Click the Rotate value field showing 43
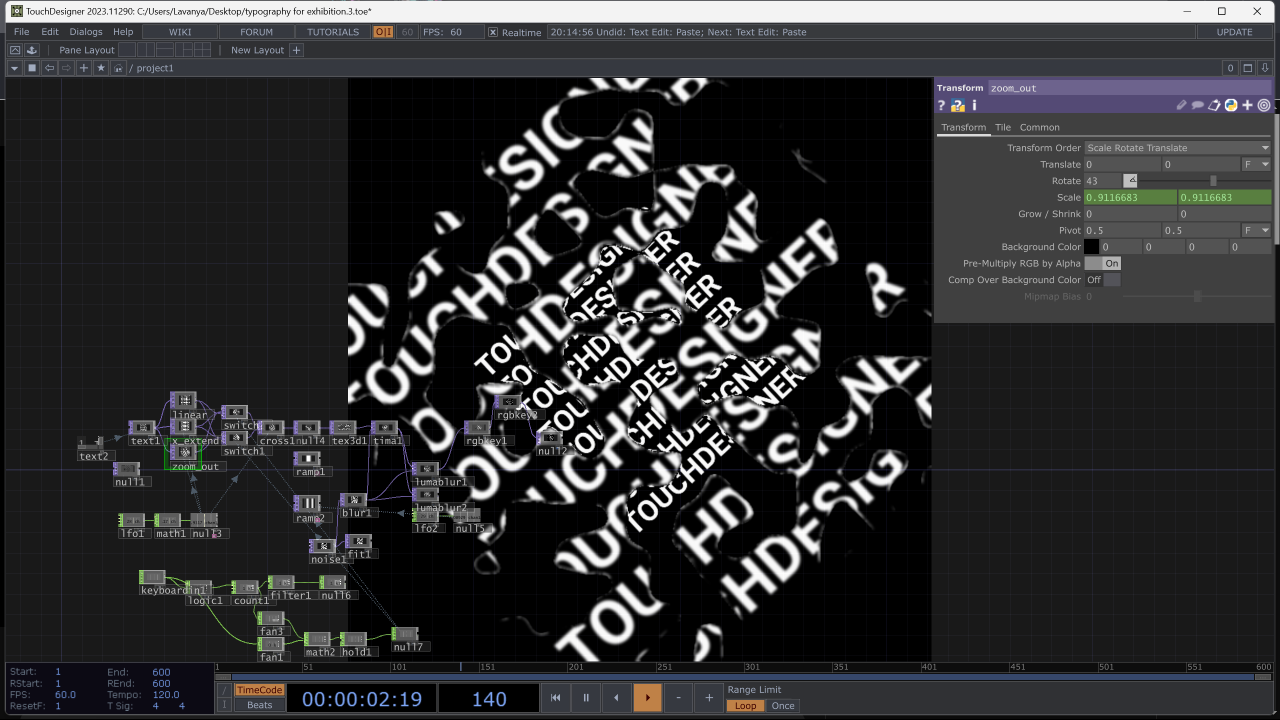The image size is (1280, 720). [x=1103, y=181]
